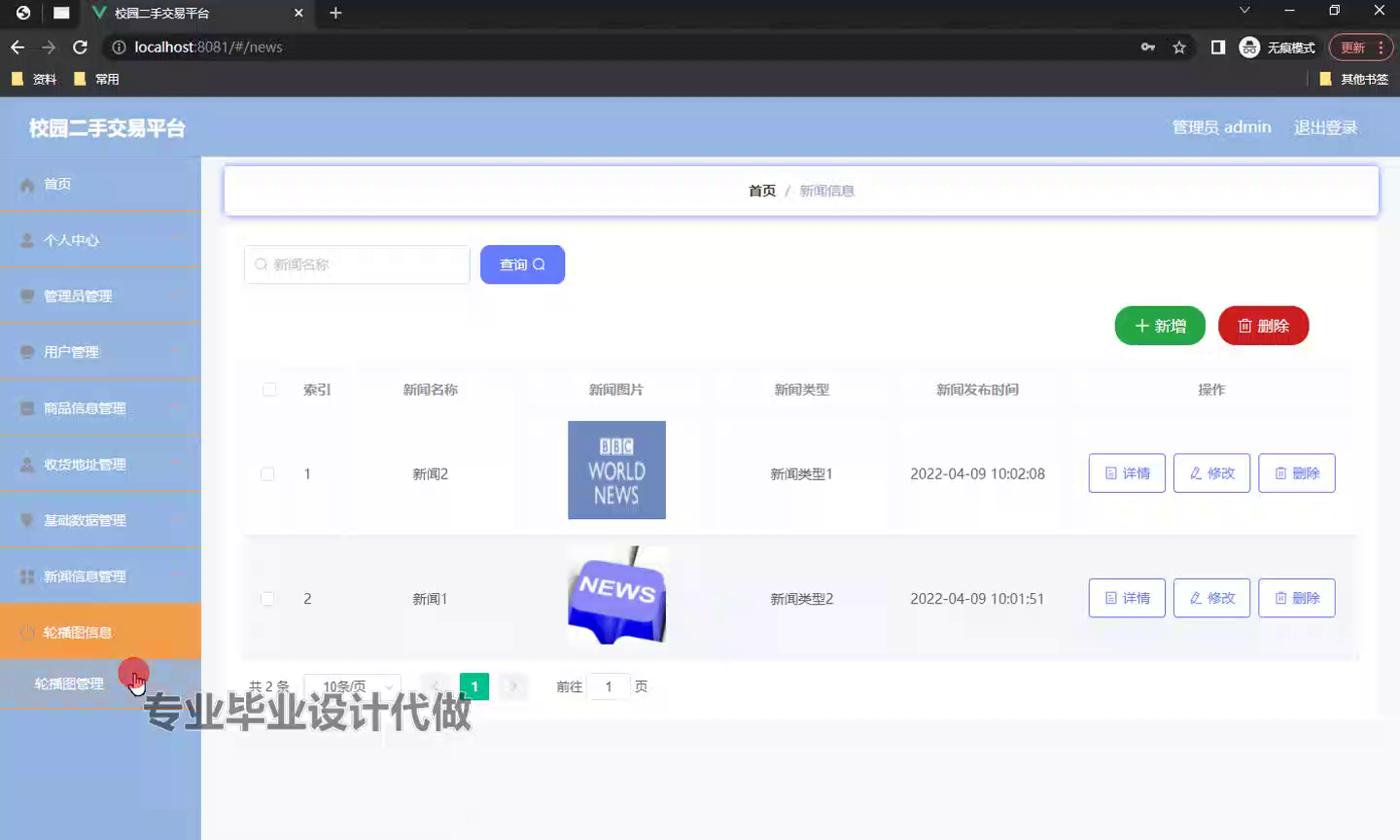Go back with browser back arrow
Viewport: 1400px width, 840px height.
pos(17,47)
